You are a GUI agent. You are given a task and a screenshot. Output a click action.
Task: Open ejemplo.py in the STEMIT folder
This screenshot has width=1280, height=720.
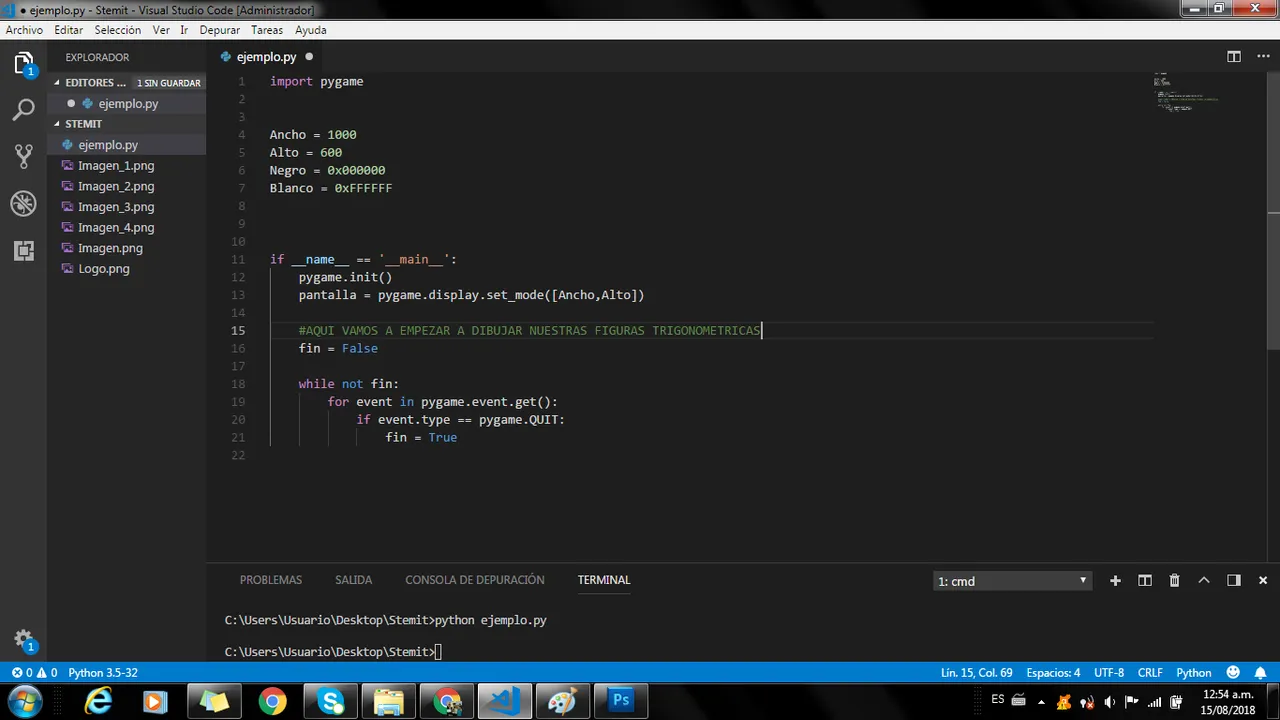click(x=127, y=145)
